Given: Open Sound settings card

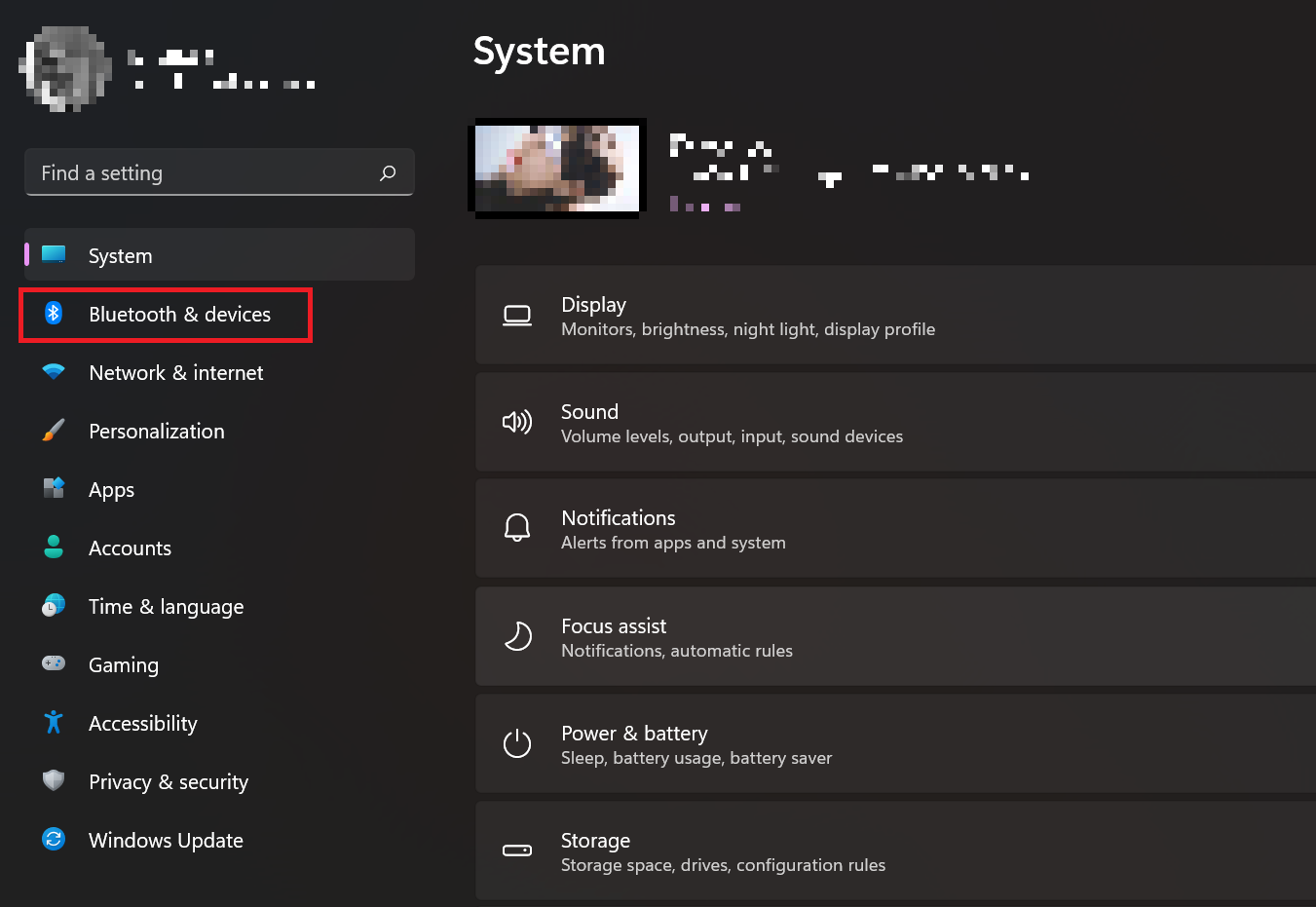Looking at the screenshot, I should [895, 422].
